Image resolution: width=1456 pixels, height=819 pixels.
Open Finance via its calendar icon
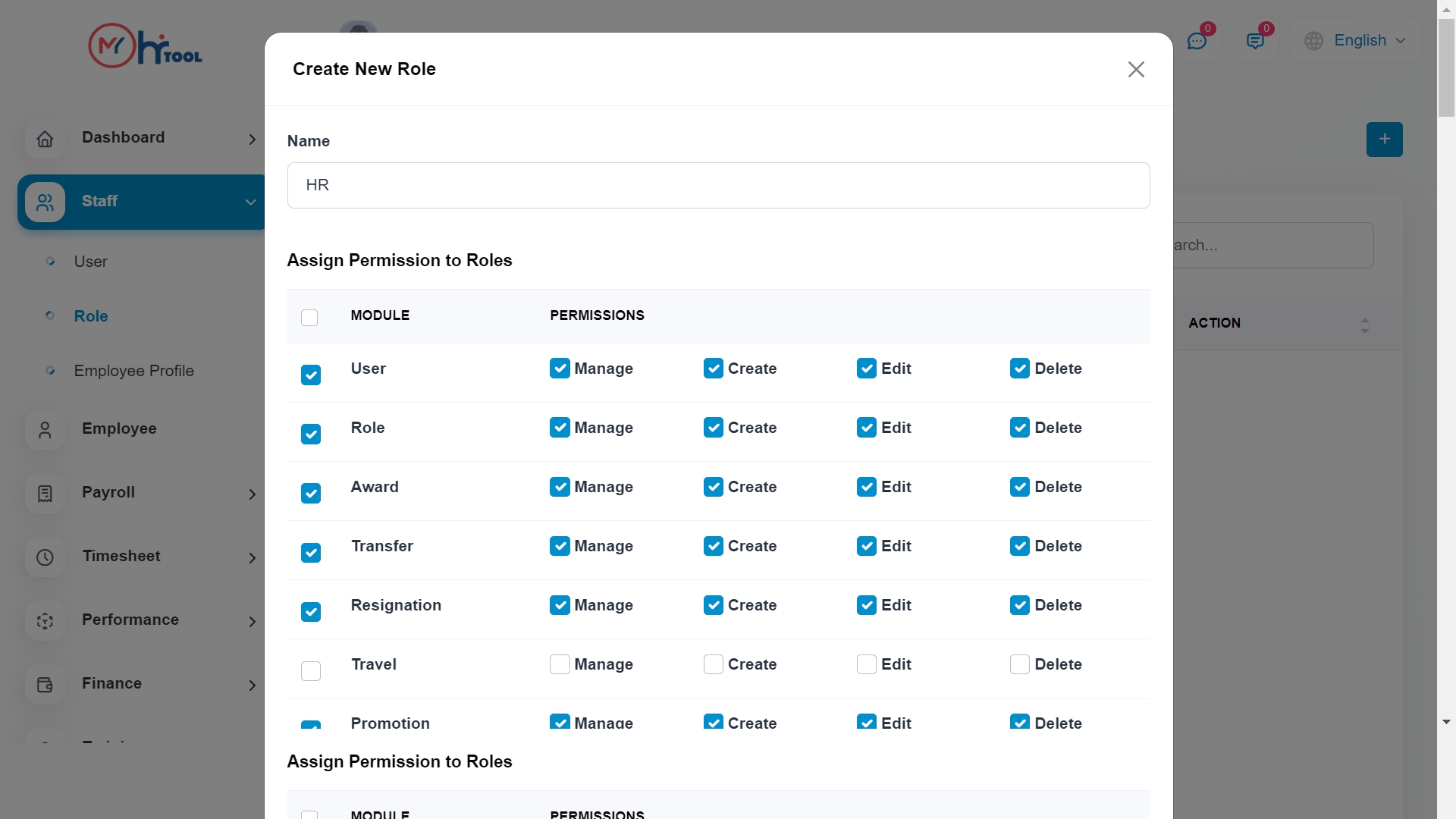pyautogui.click(x=45, y=685)
